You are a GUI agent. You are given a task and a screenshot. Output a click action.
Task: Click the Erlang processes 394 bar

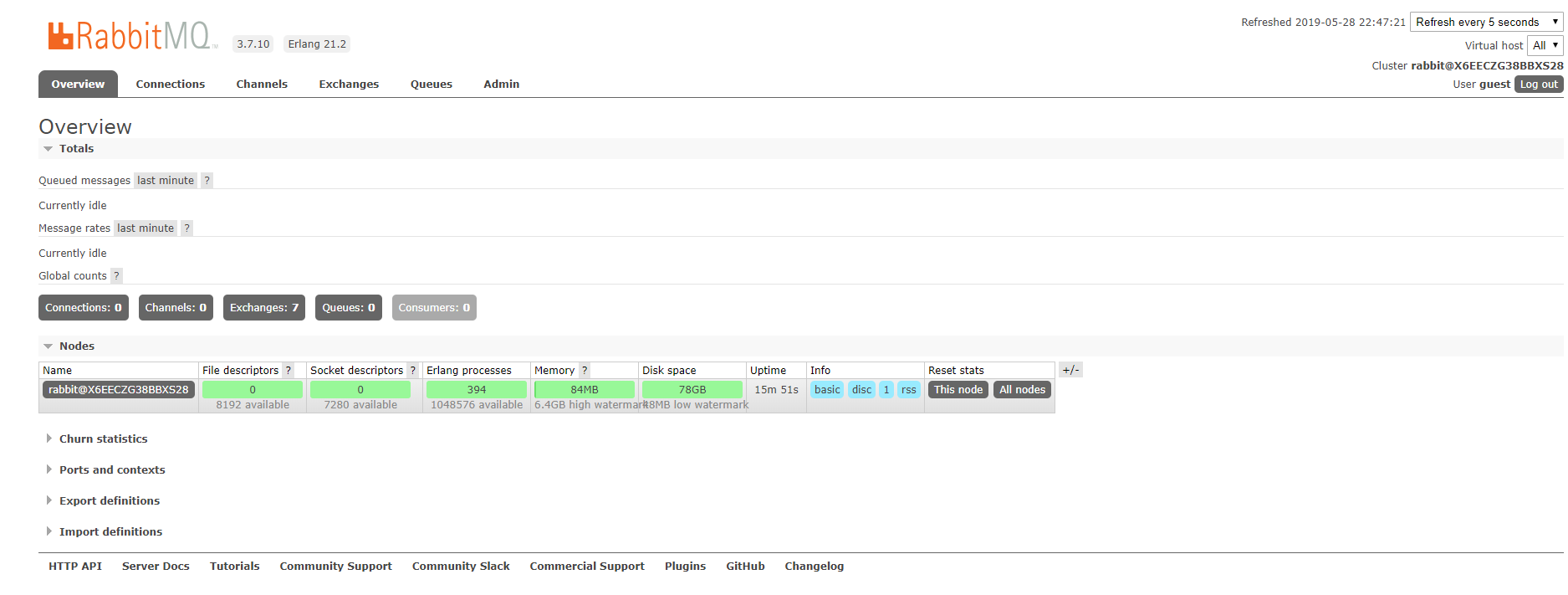point(477,390)
